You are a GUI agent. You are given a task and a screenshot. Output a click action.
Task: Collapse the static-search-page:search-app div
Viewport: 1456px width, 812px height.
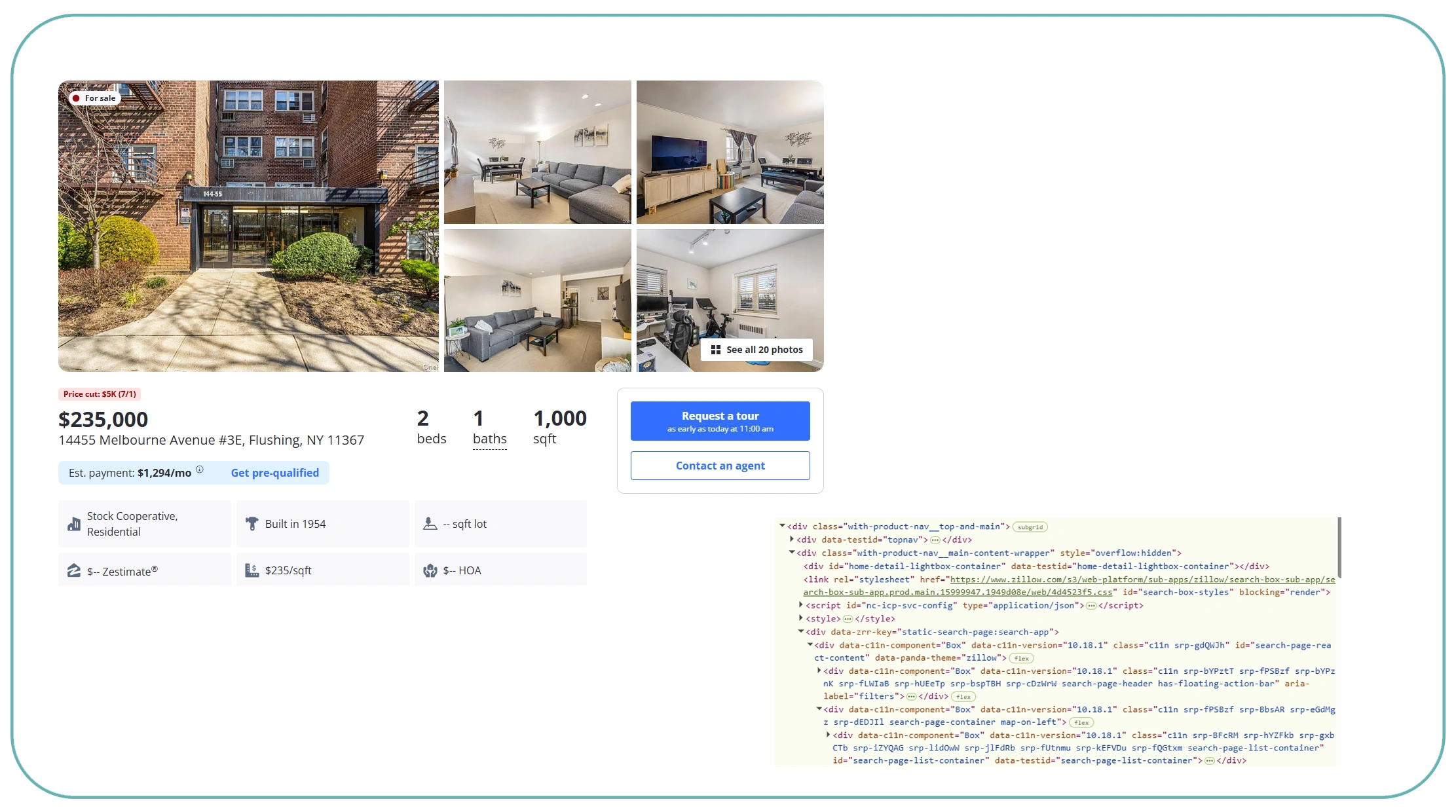pyautogui.click(x=800, y=631)
